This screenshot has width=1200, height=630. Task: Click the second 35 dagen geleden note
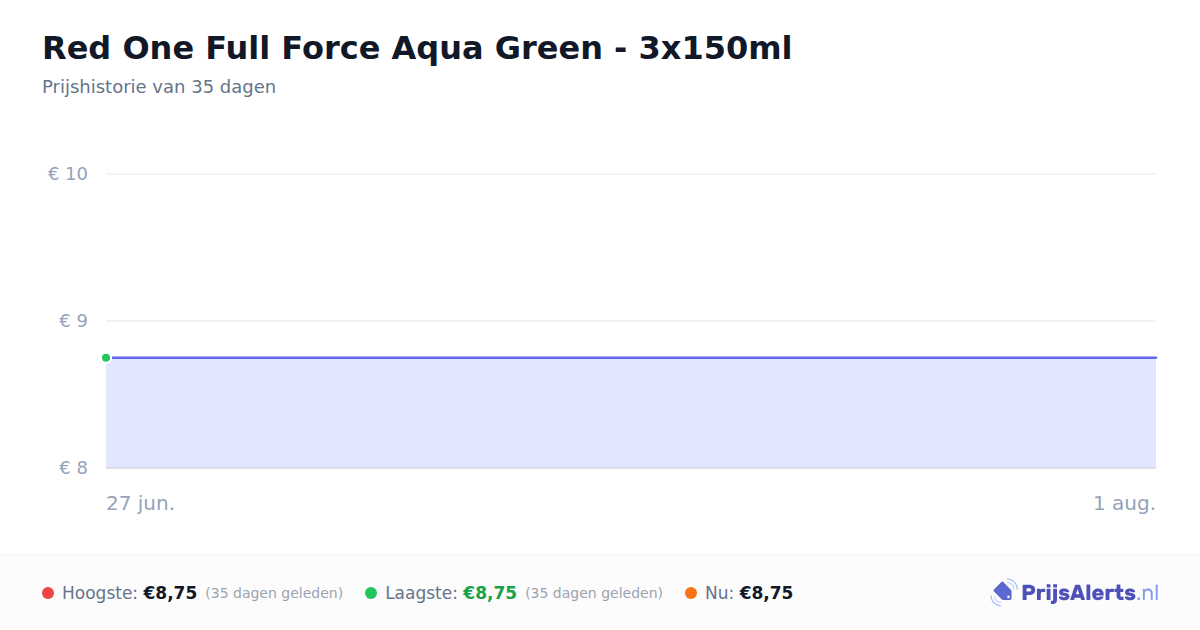(x=594, y=593)
